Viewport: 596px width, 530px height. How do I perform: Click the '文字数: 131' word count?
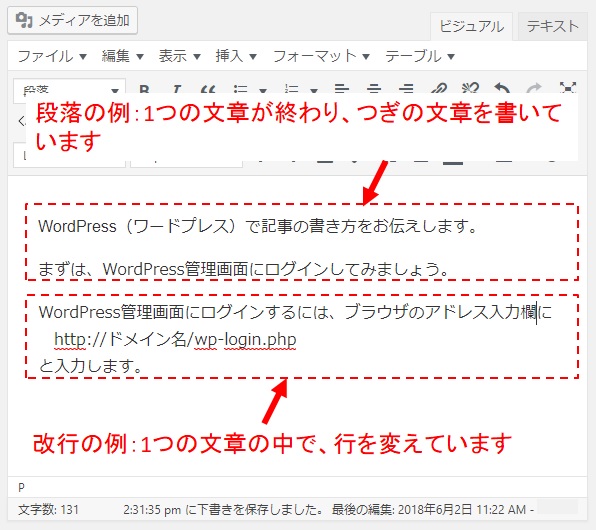[x=48, y=509]
